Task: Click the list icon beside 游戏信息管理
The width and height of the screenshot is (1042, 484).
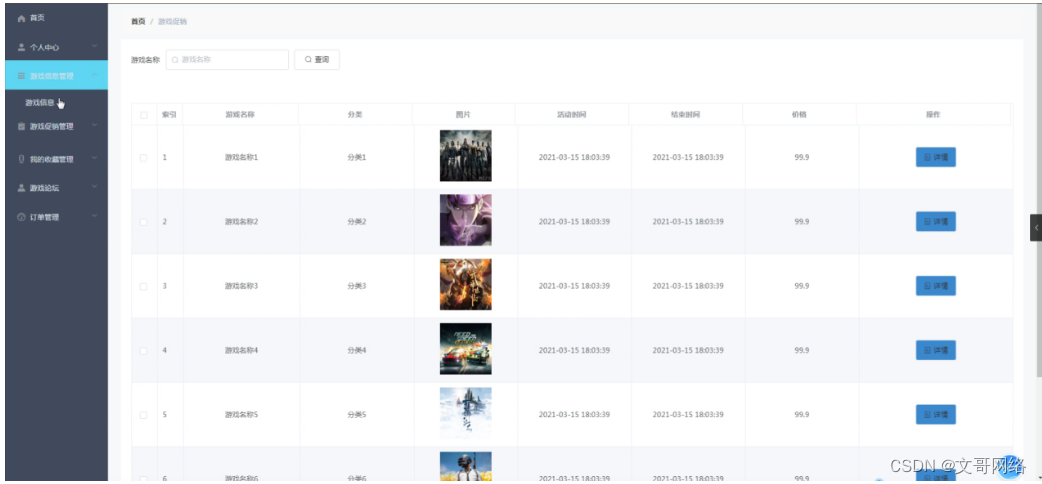Action: point(21,76)
